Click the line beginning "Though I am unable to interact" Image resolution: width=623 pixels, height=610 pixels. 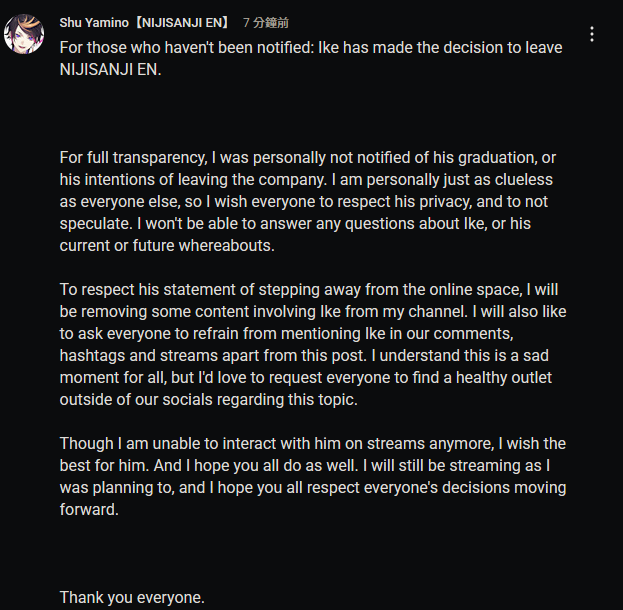[x=313, y=443]
